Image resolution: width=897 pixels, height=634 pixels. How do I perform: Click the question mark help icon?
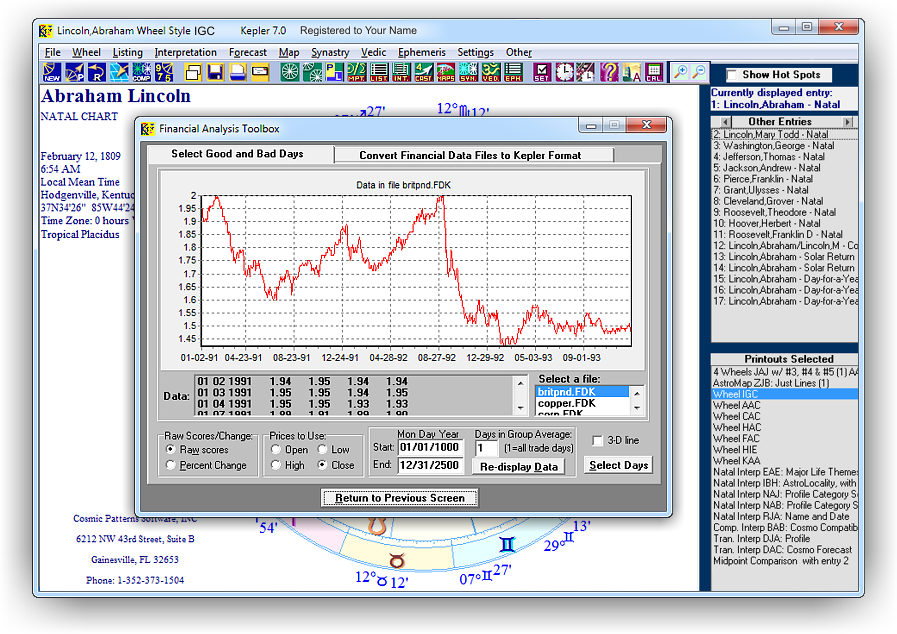tap(609, 72)
